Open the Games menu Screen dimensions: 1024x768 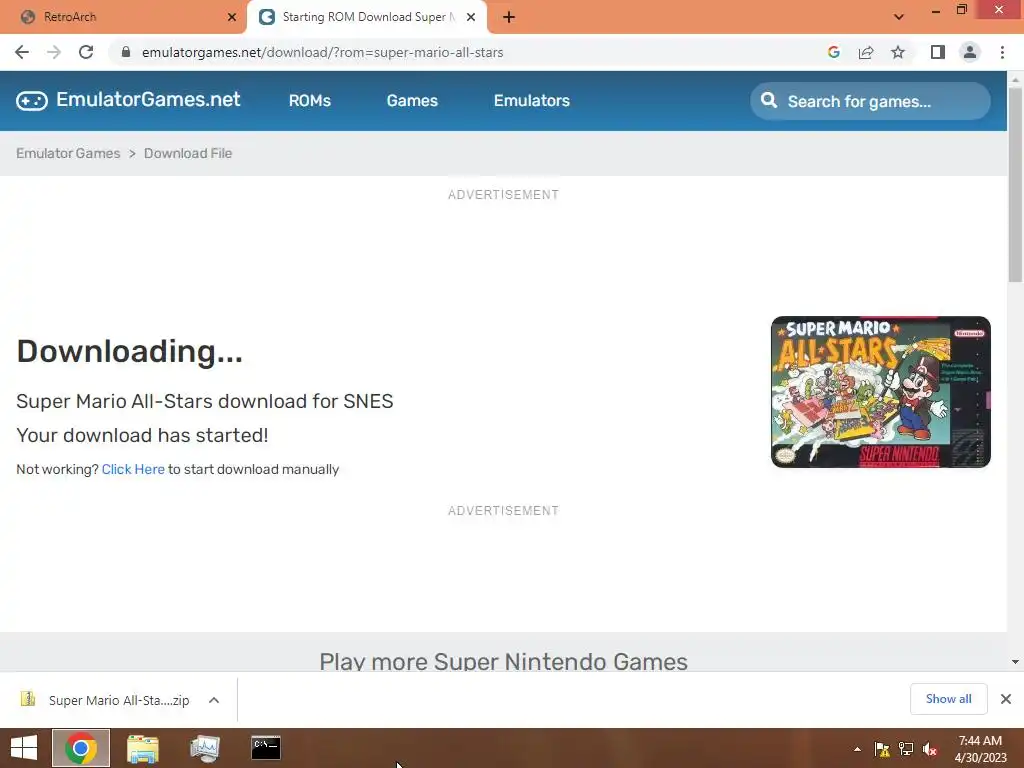coord(412,101)
